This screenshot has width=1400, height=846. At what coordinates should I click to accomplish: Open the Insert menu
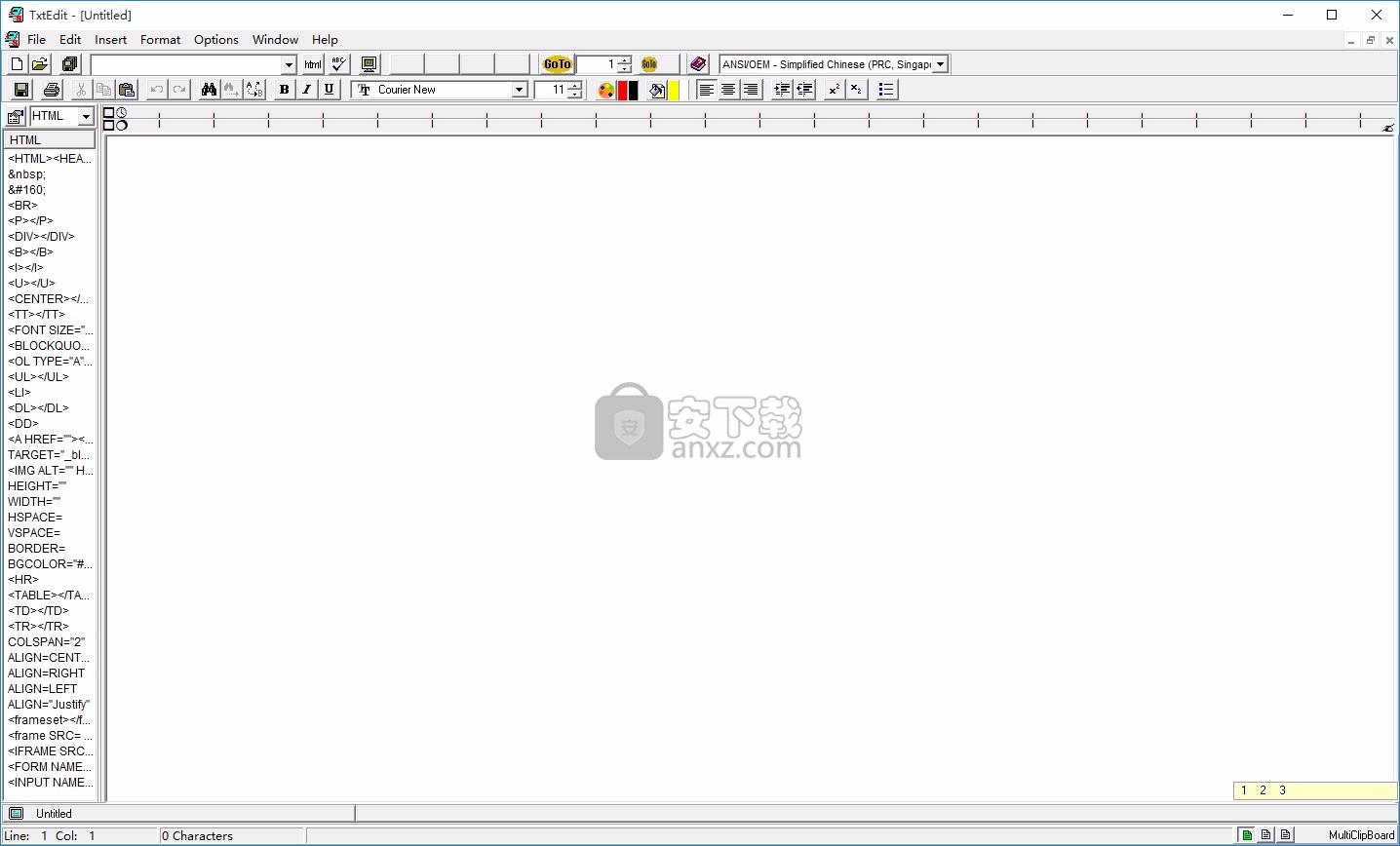coord(110,40)
